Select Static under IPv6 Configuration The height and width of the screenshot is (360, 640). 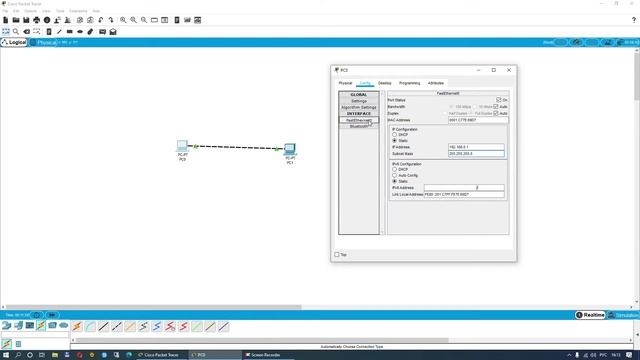coord(394,181)
